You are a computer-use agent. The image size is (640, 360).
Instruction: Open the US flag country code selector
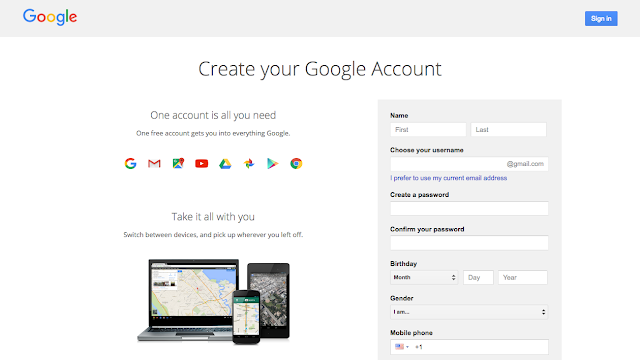click(x=402, y=347)
